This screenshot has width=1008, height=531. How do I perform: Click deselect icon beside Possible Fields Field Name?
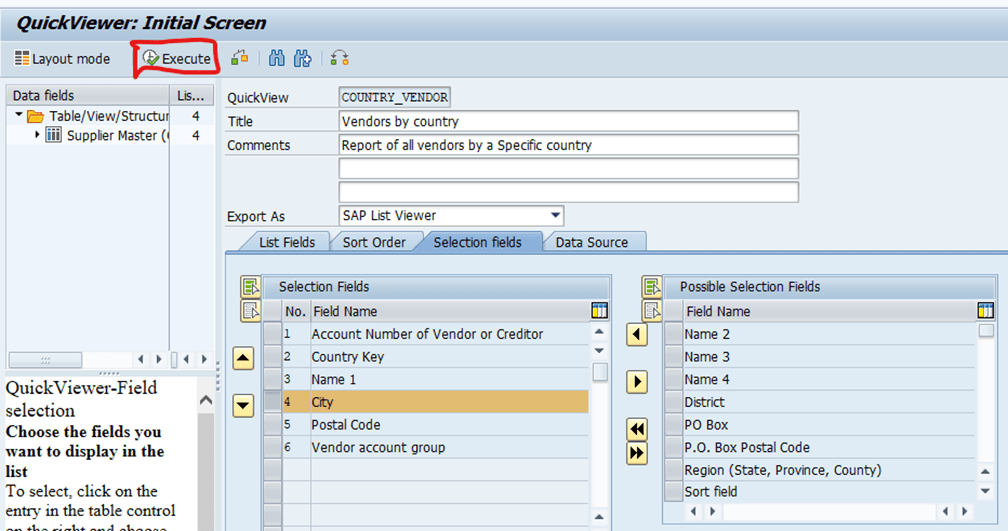tap(652, 311)
